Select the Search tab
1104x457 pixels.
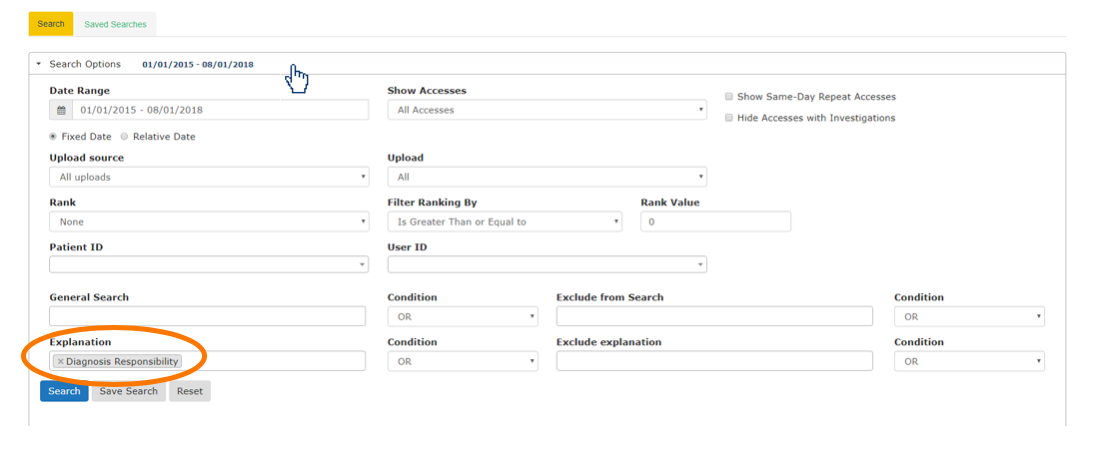coord(51,24)
